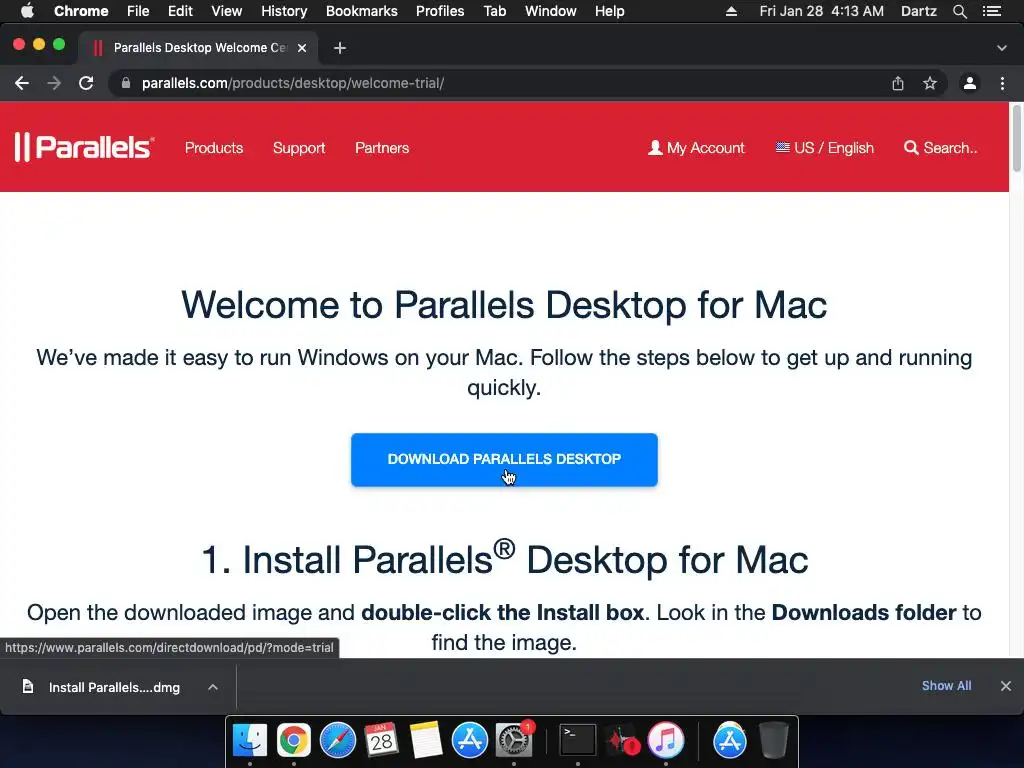Click the address bar URL
This screenshot has width=1024, height=768.
pyautogui.click(x=293, y=83)
